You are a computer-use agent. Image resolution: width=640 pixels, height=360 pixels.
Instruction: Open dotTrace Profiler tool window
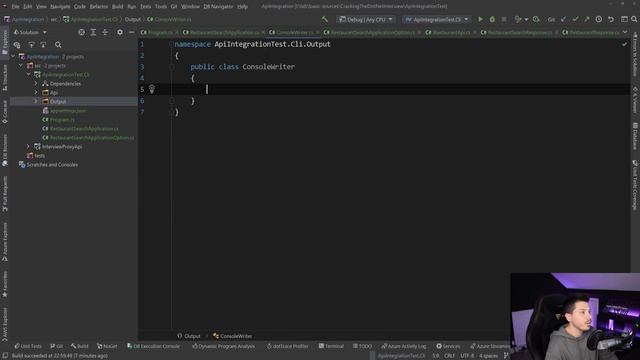[x=287, y=346]
